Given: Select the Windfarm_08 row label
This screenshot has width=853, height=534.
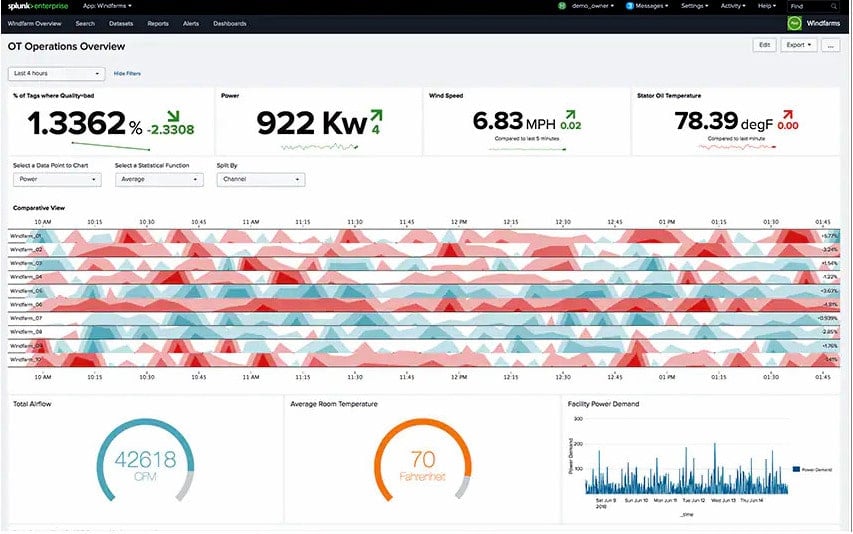Looking at the screenshot, I should [x=26, y=332].
